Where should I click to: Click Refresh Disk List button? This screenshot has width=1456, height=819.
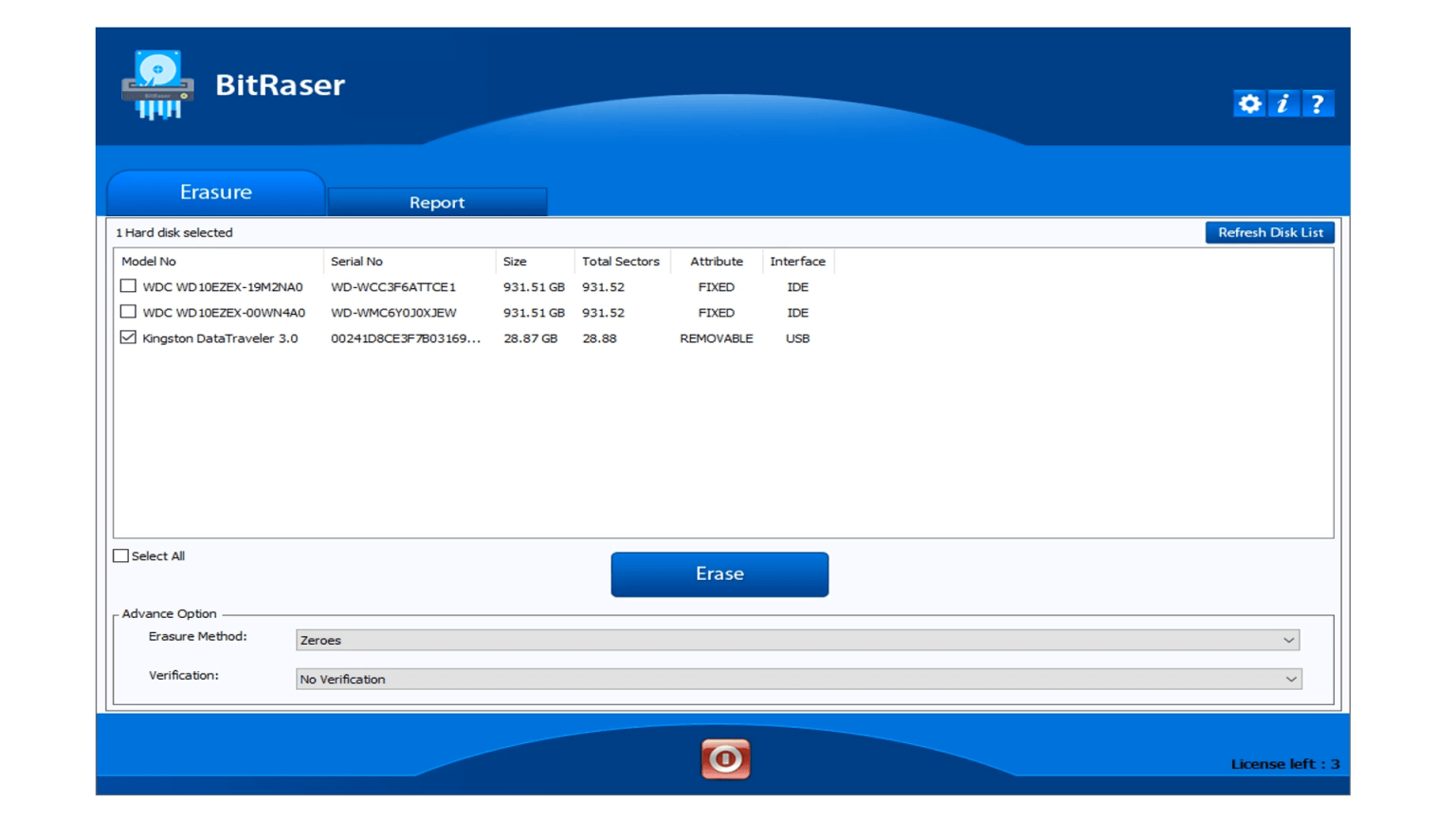[1270, 232]
